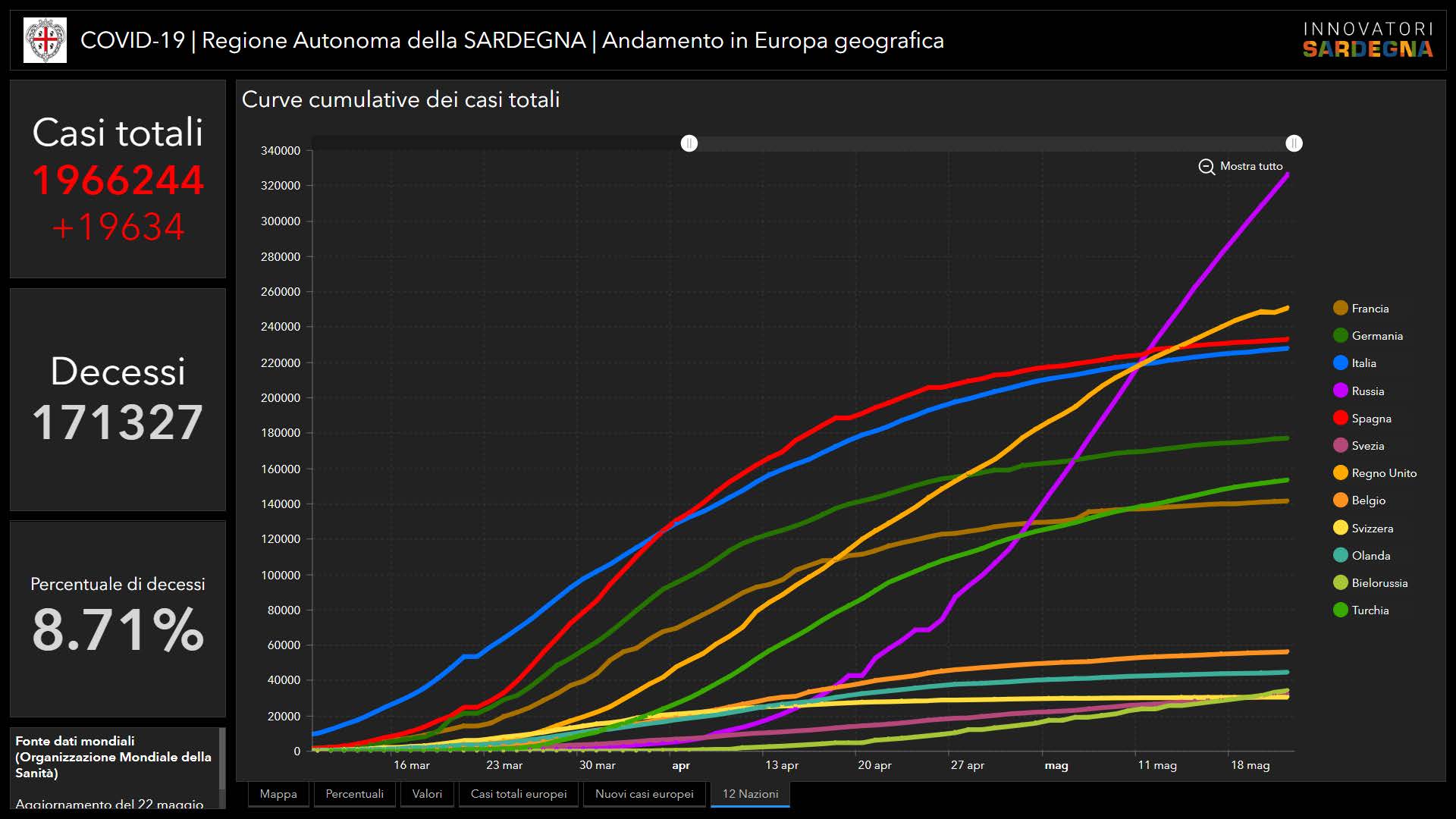Click the scrollbar of the Fonte dati panel
This screenshot has height=819, width=1456.
click(222, 758)
